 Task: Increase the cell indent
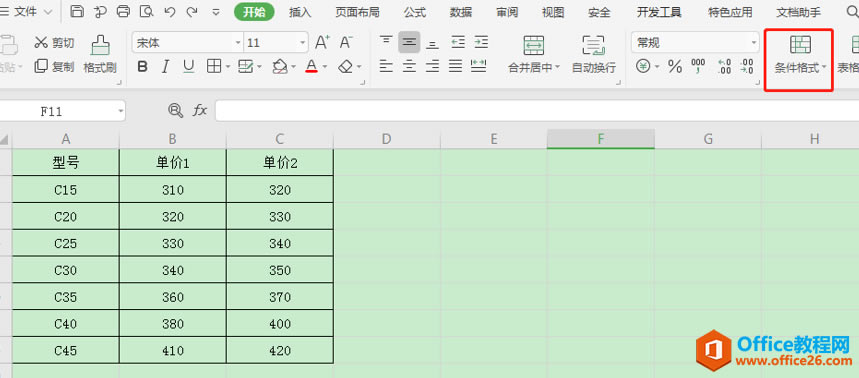(481, 42)
